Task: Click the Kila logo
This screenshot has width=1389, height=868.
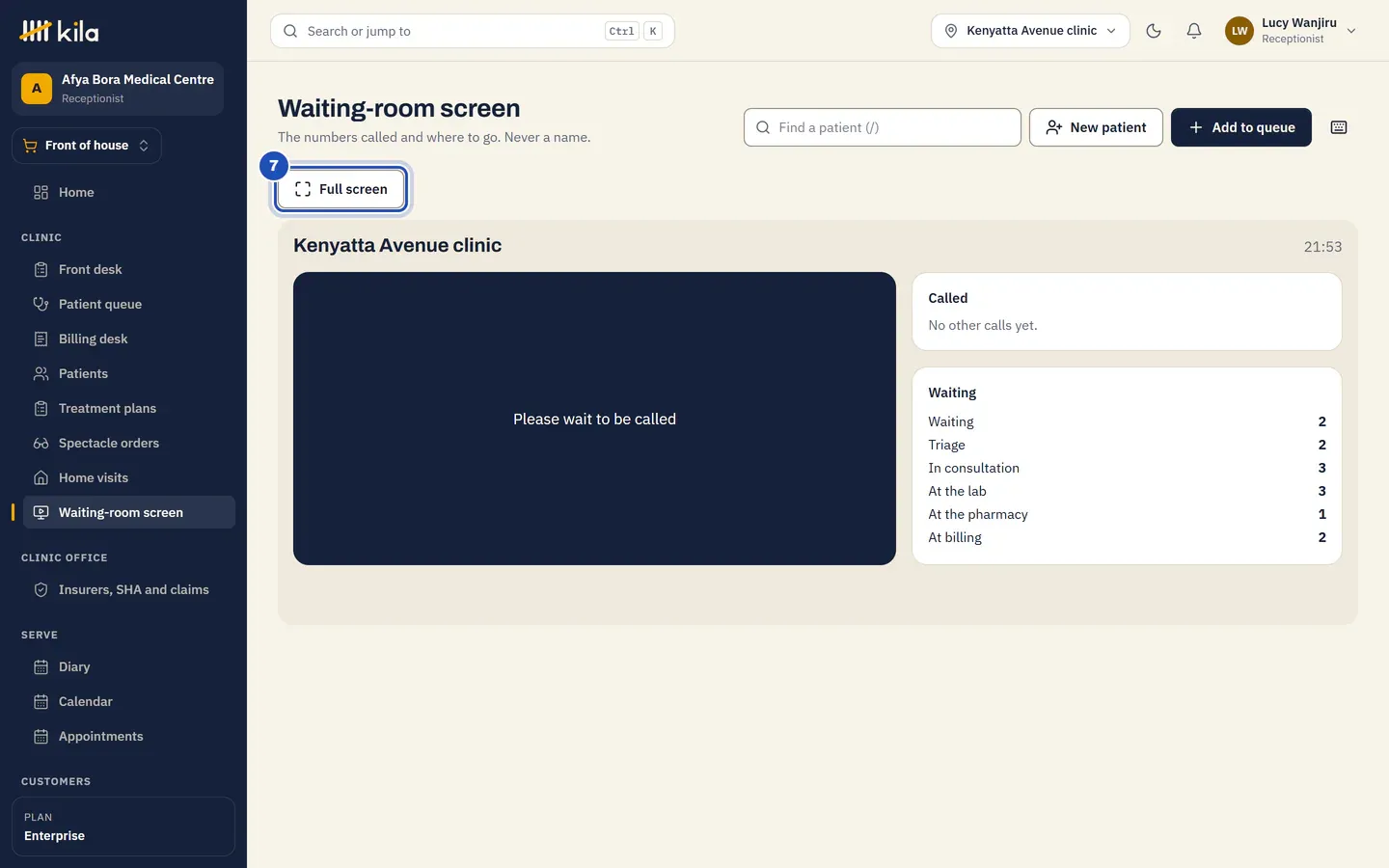Action: (59, 31)
